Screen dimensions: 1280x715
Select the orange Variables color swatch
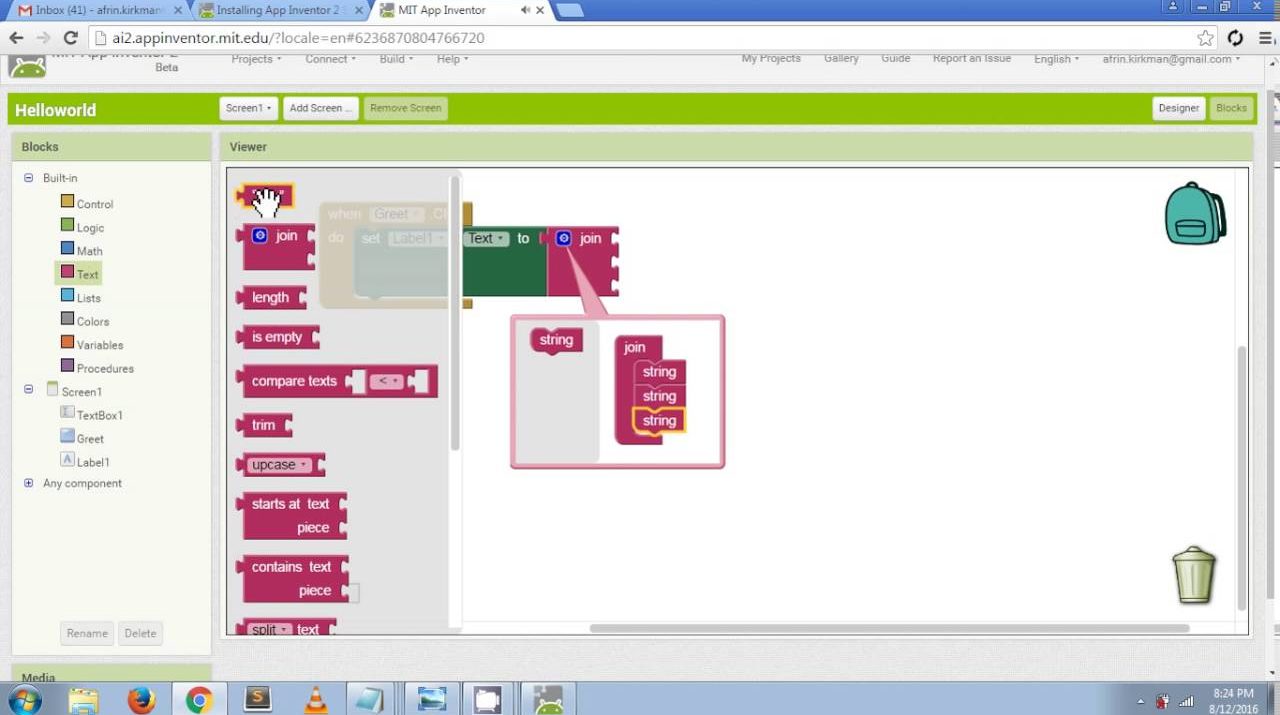click(67, 343)
